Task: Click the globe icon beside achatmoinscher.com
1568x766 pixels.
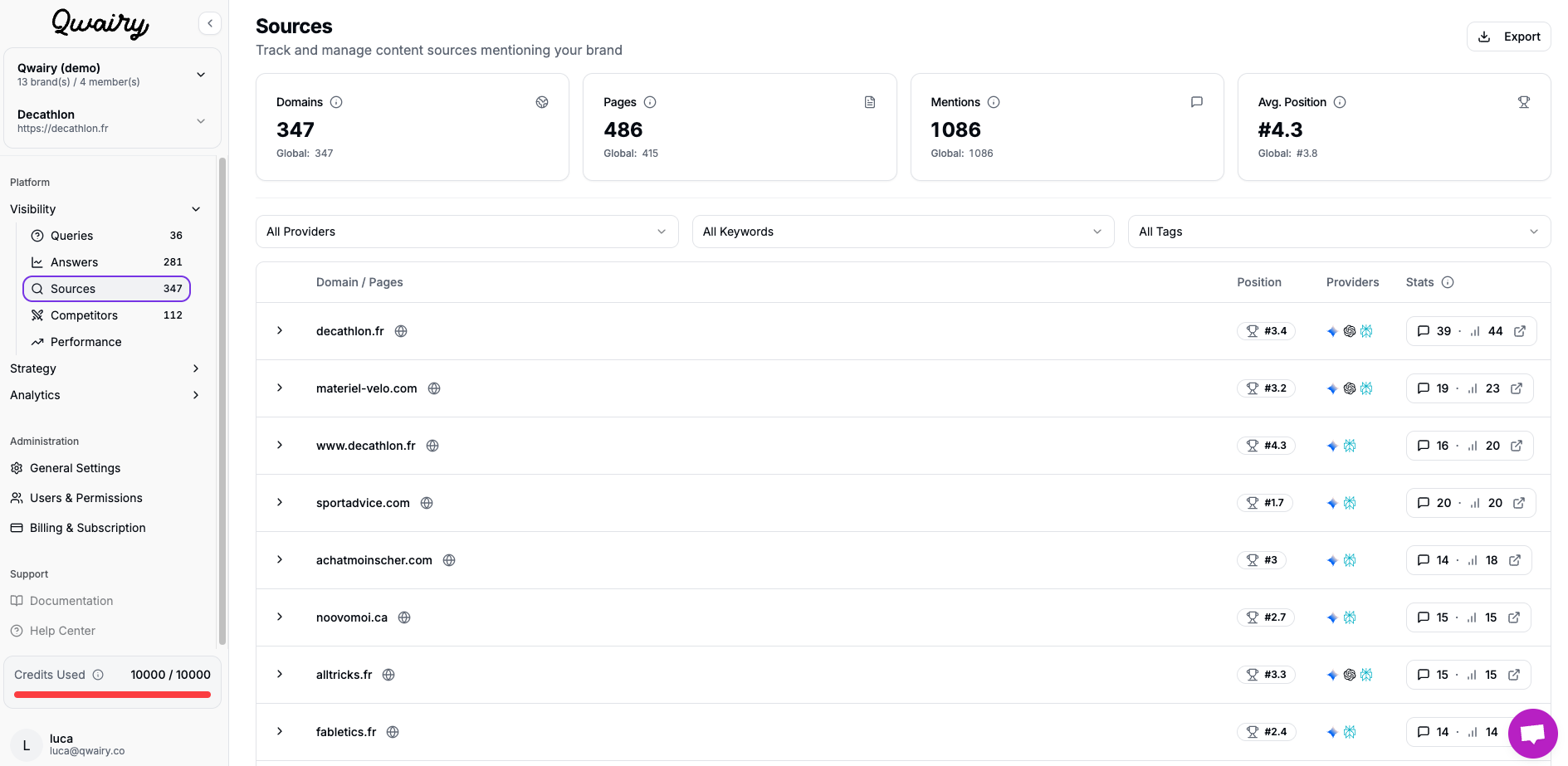Action: [x=449, y=560]
